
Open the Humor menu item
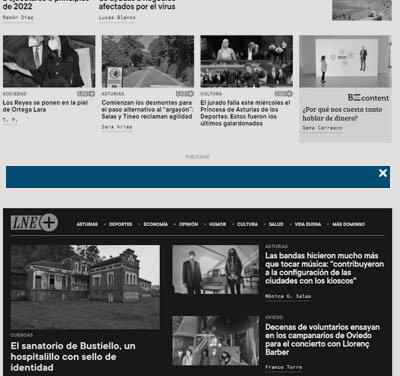coord(218,224)
